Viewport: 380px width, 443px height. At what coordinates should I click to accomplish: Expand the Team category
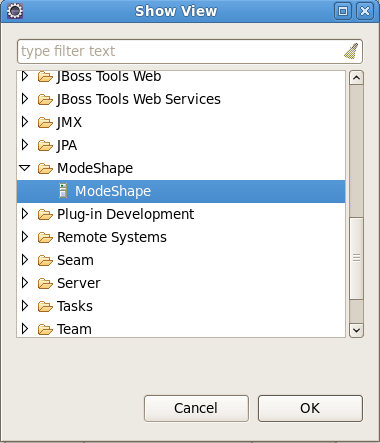coord(25,329)
